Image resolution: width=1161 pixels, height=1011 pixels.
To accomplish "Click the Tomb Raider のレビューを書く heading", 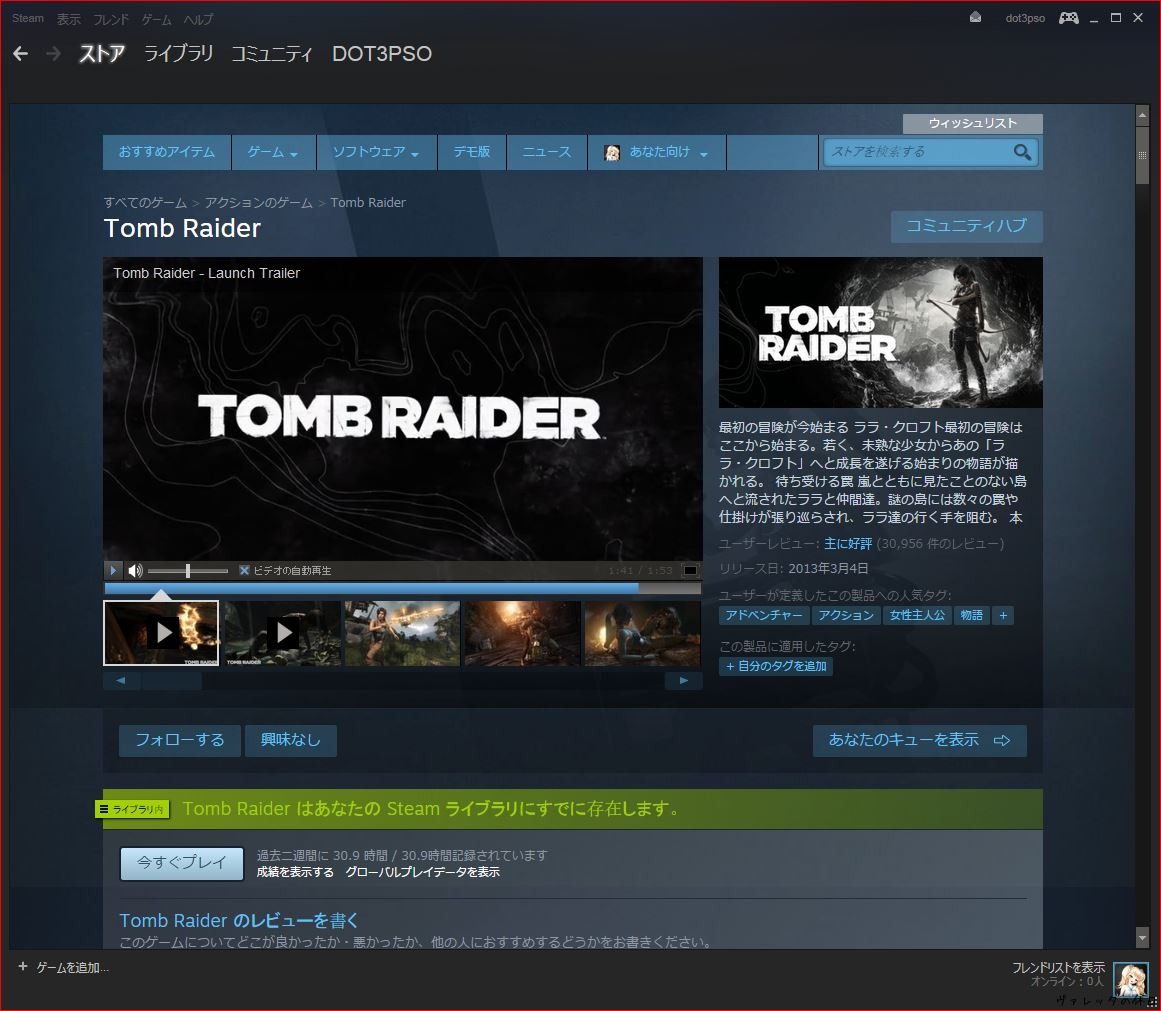I will point(239,921).
